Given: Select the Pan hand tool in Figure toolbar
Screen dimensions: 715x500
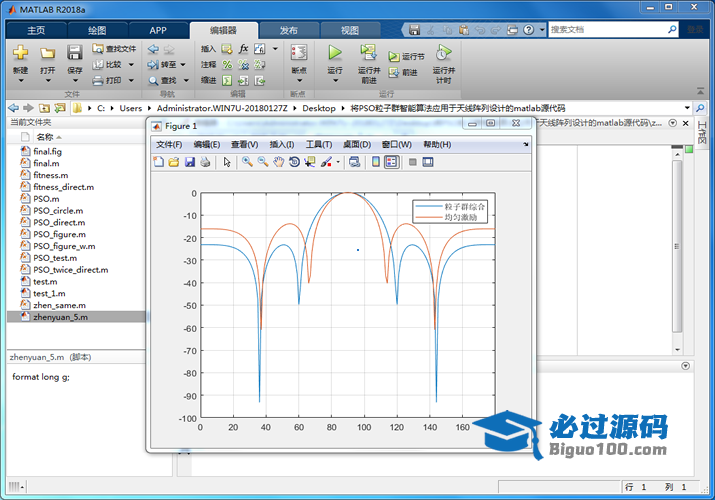Looking at the screenshot, I should tap(278, 161).
